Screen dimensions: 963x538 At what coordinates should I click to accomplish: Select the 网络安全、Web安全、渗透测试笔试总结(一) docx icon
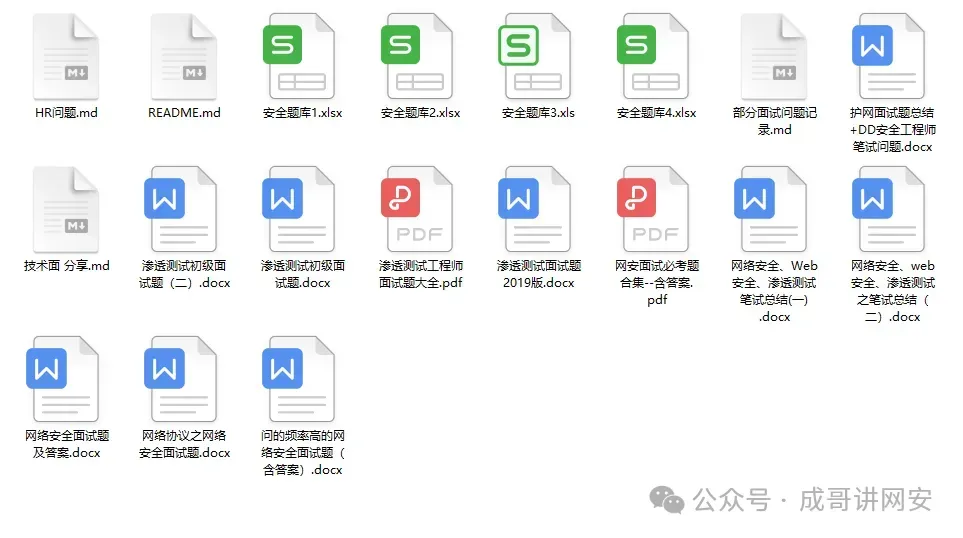click(x=770, y=209)
